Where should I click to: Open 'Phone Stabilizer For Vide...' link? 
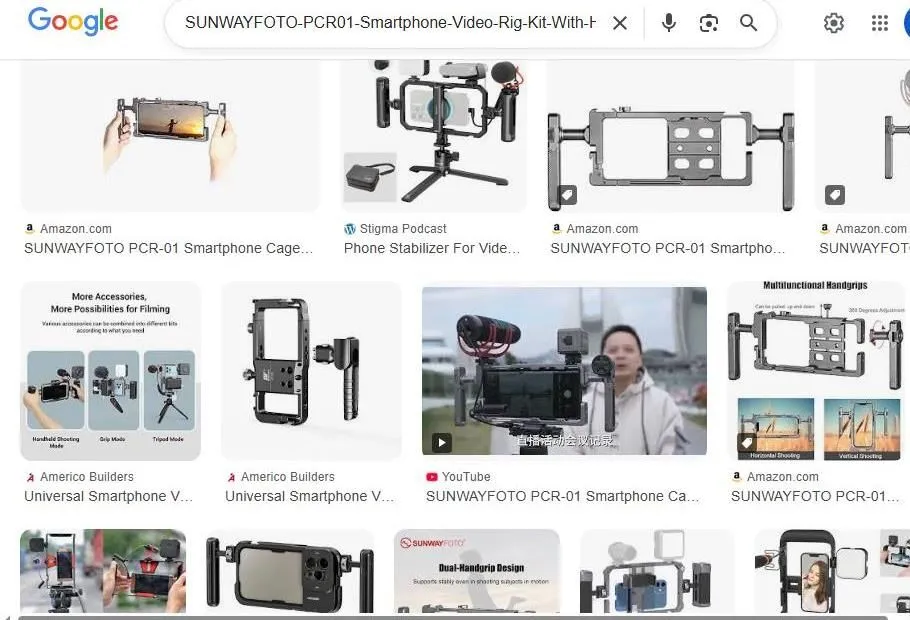click(432, 248)
